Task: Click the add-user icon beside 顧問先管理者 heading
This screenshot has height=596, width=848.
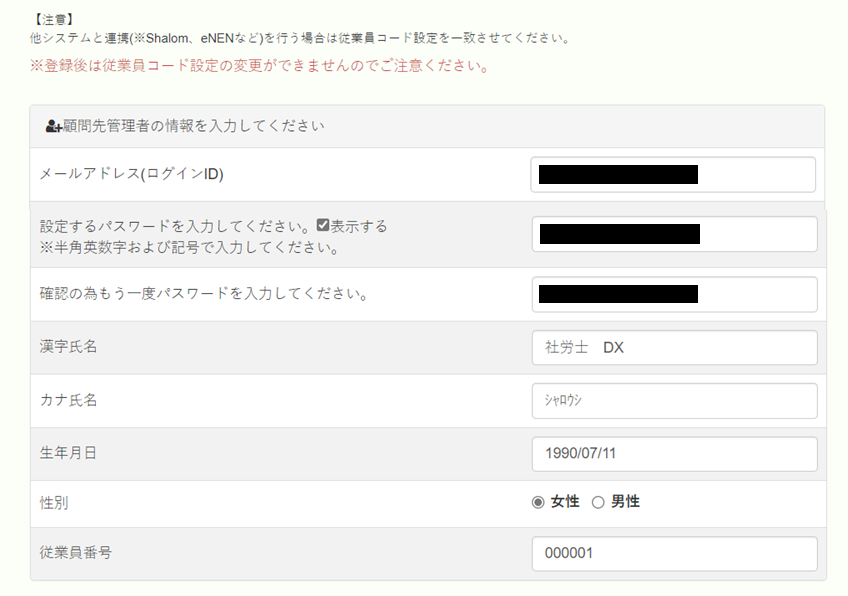Action: click(x=53, y=127)
